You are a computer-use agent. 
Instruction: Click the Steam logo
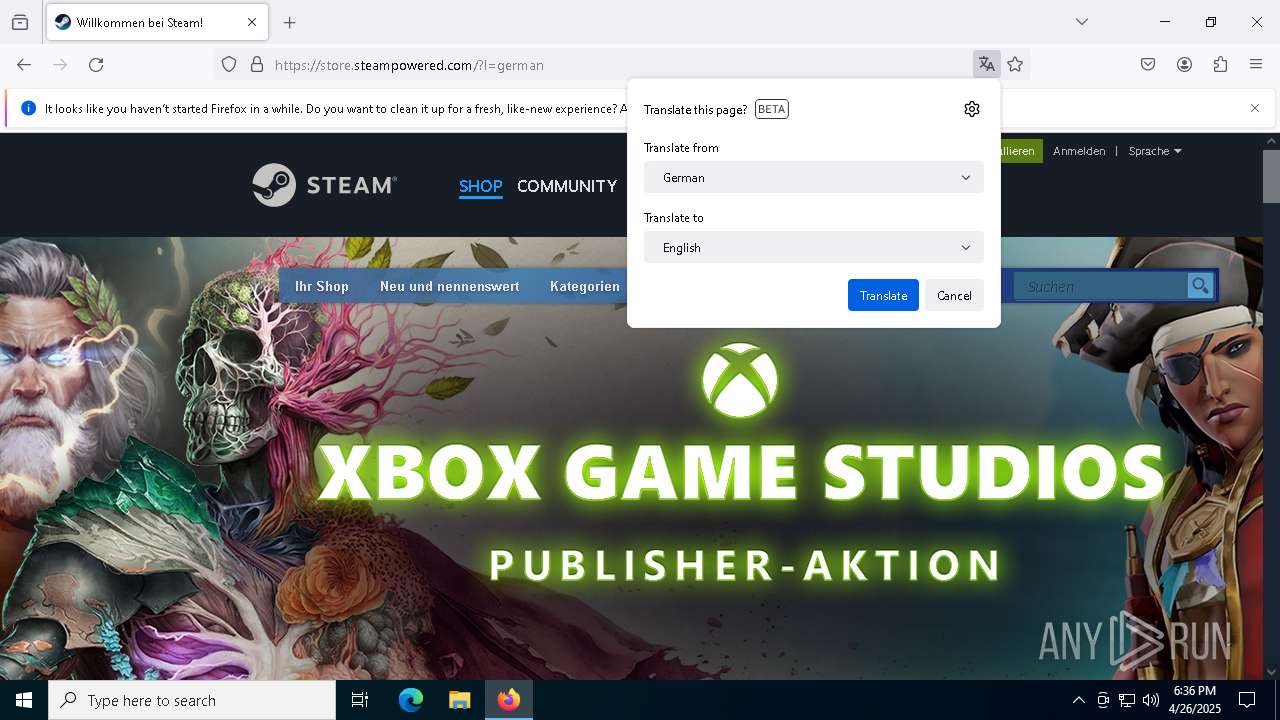pos(324,185)
